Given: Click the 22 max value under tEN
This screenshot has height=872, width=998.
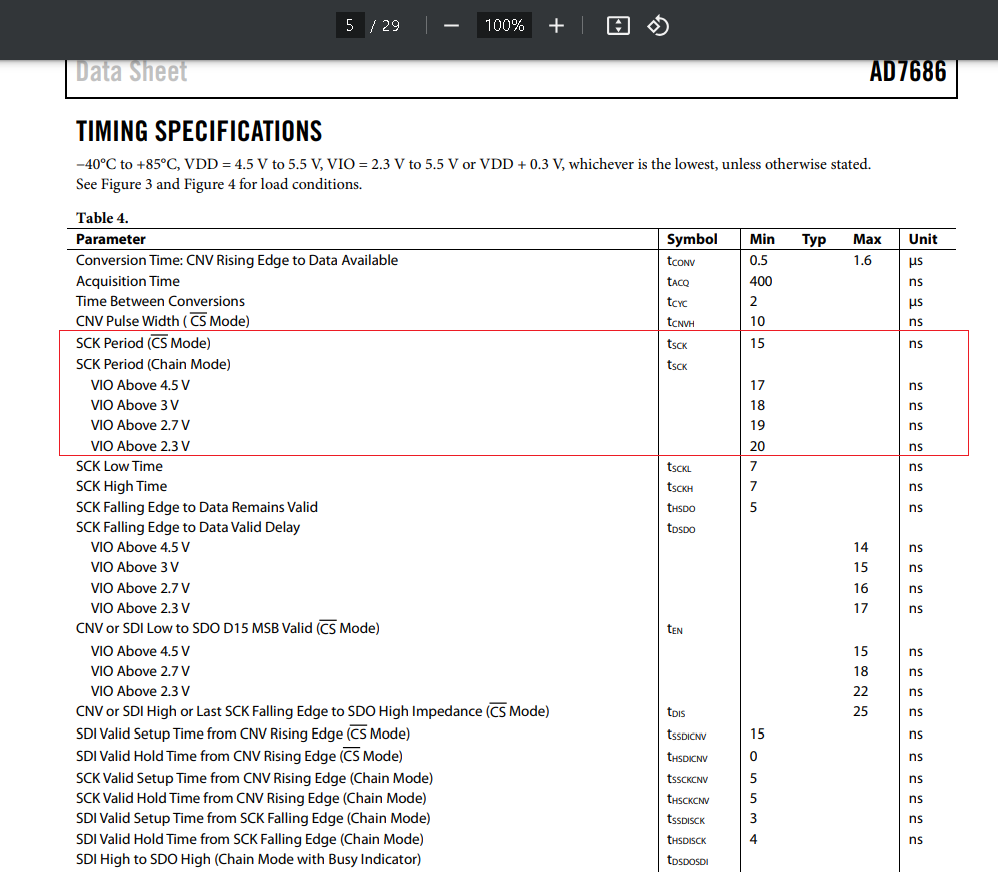Looking at the screenshot, I should pos(861,691).
